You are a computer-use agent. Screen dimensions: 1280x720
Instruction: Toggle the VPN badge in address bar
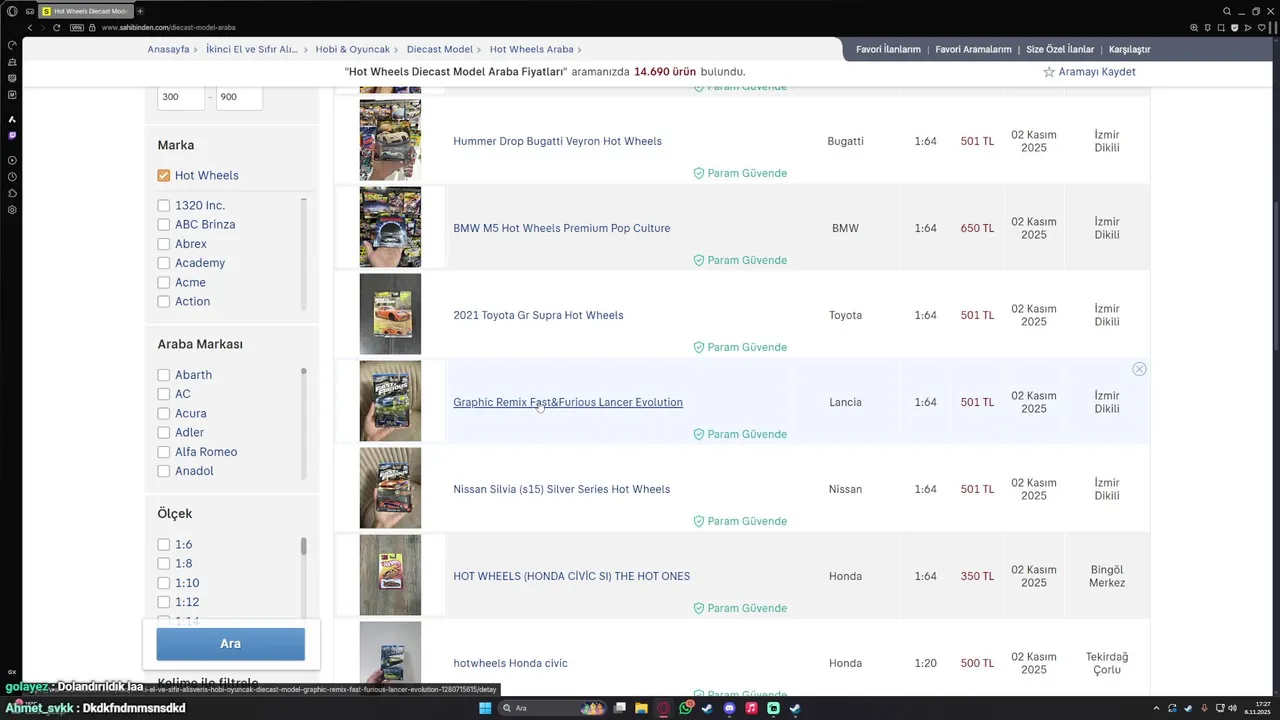click(x=77, y=27)
